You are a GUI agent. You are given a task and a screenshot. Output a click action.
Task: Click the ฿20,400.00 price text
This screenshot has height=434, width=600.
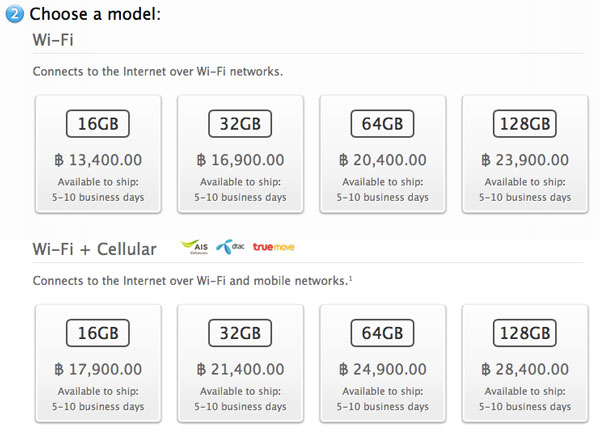(x=383, y=160)
